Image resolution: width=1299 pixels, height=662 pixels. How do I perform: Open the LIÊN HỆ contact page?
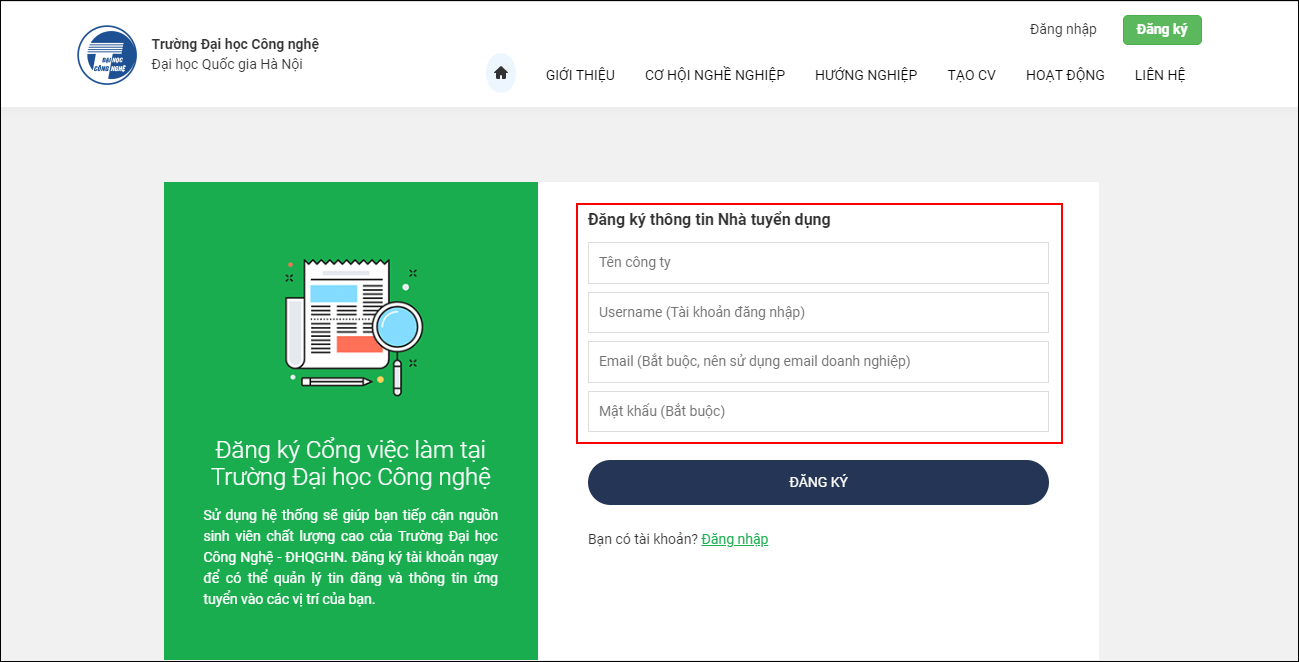[1159, 75]
